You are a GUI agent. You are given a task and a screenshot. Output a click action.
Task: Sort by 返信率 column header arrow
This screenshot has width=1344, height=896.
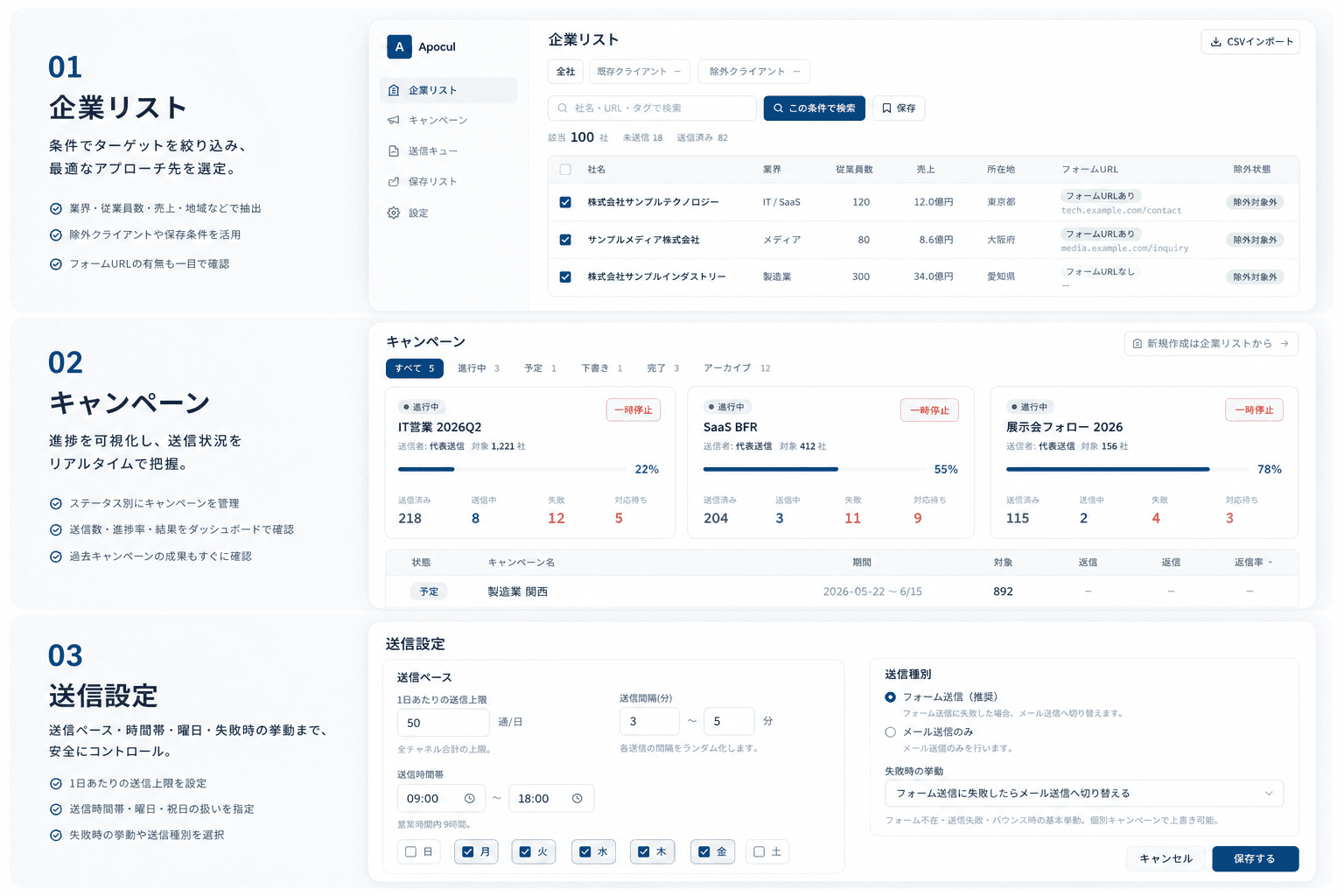(1270, 563)
